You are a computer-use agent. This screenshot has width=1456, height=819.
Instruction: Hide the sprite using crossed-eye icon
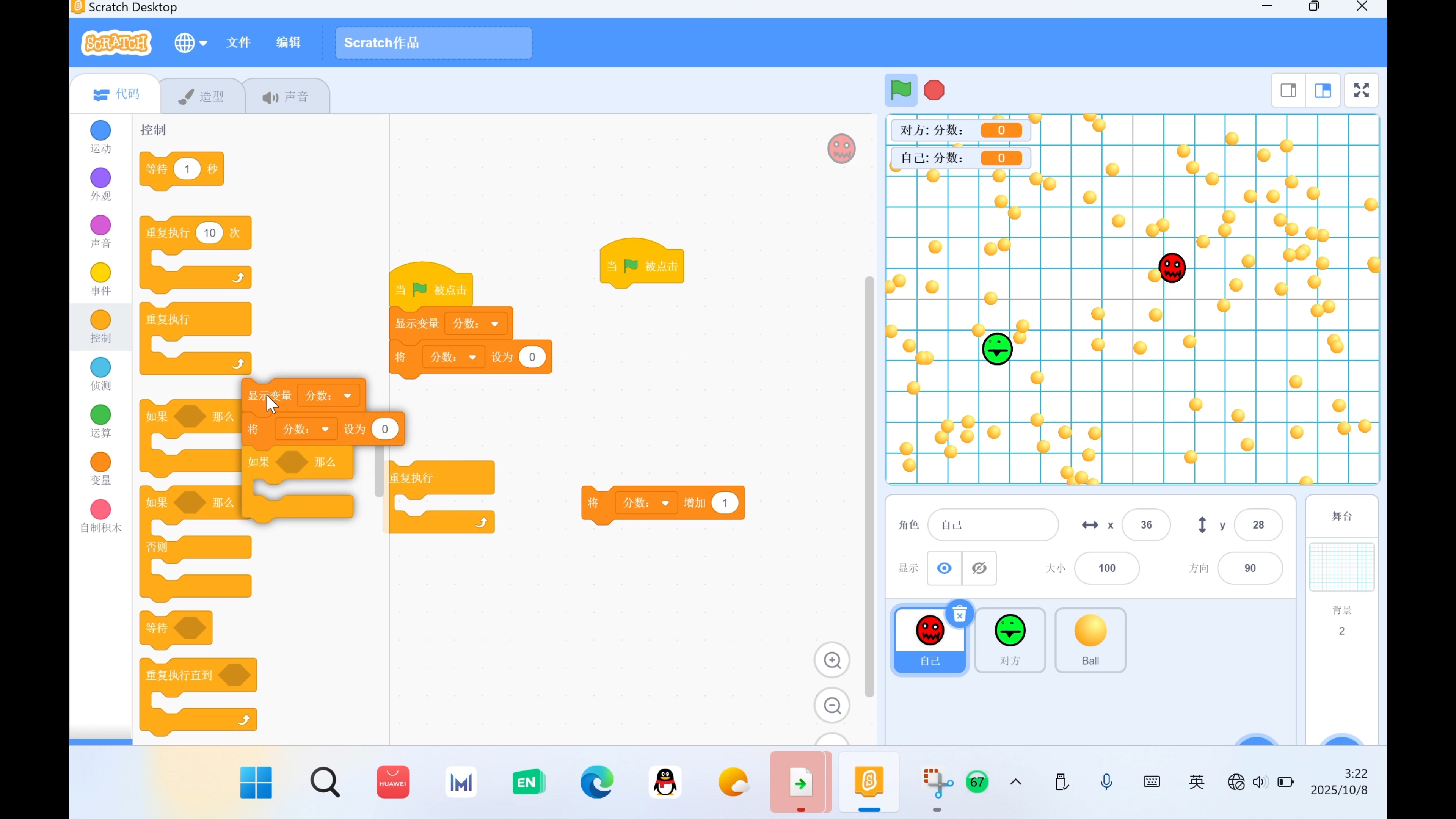[x=979, y=568]
